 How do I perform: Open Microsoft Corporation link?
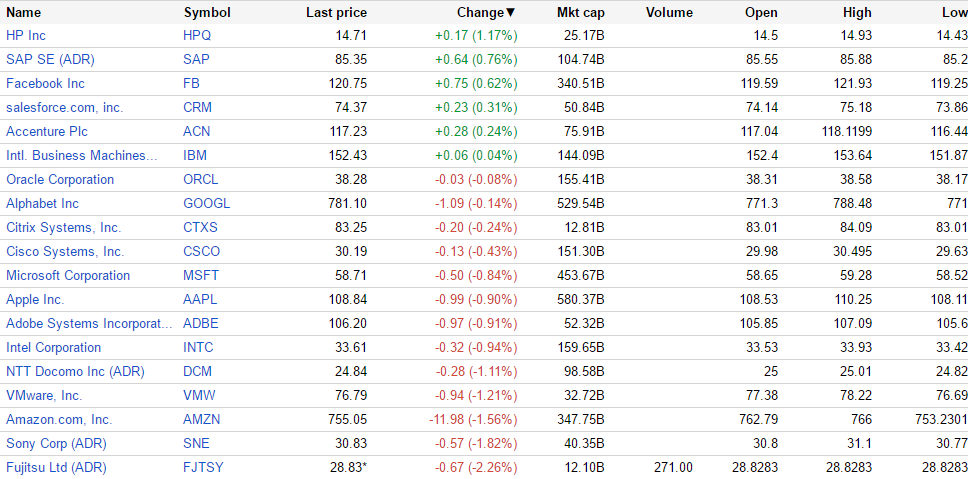(68, 275)
